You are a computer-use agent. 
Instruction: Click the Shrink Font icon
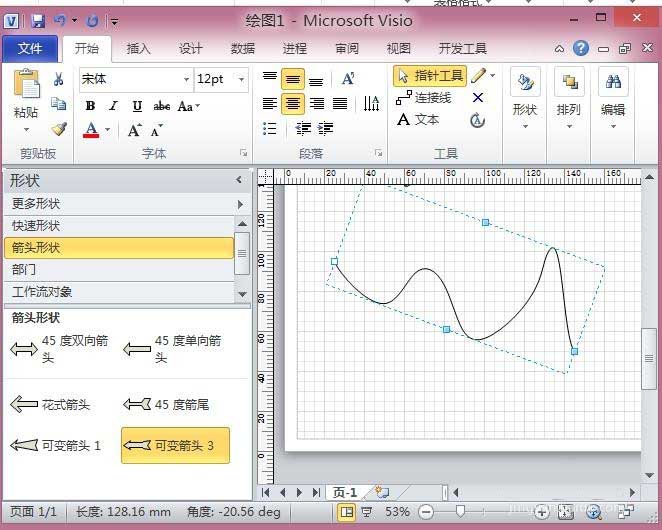pos(157,130)
